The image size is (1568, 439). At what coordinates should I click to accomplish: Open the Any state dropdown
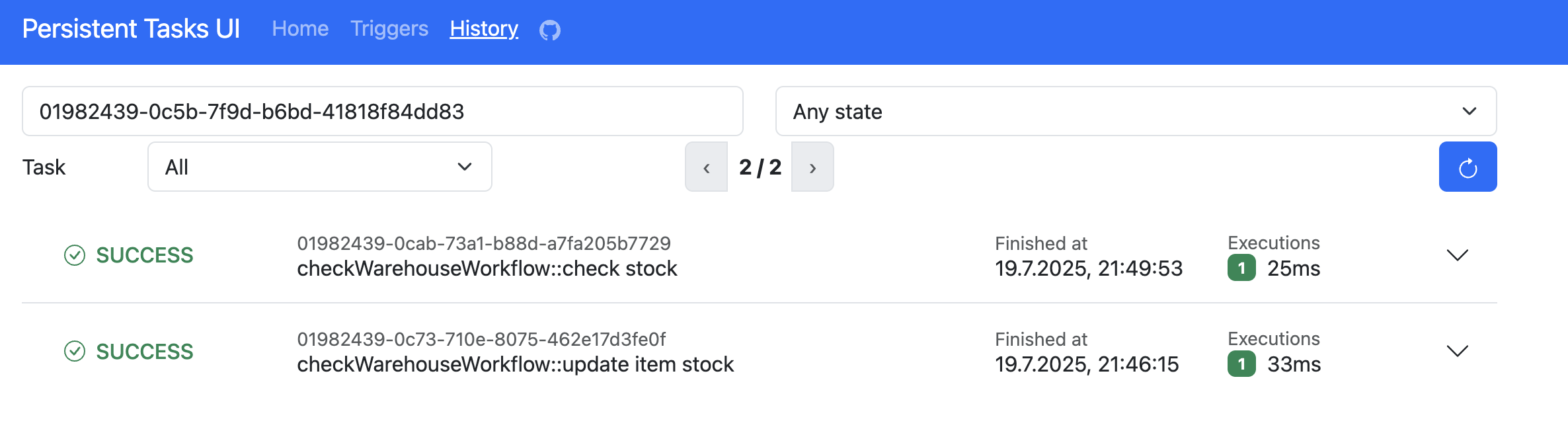pos(1136,111)
